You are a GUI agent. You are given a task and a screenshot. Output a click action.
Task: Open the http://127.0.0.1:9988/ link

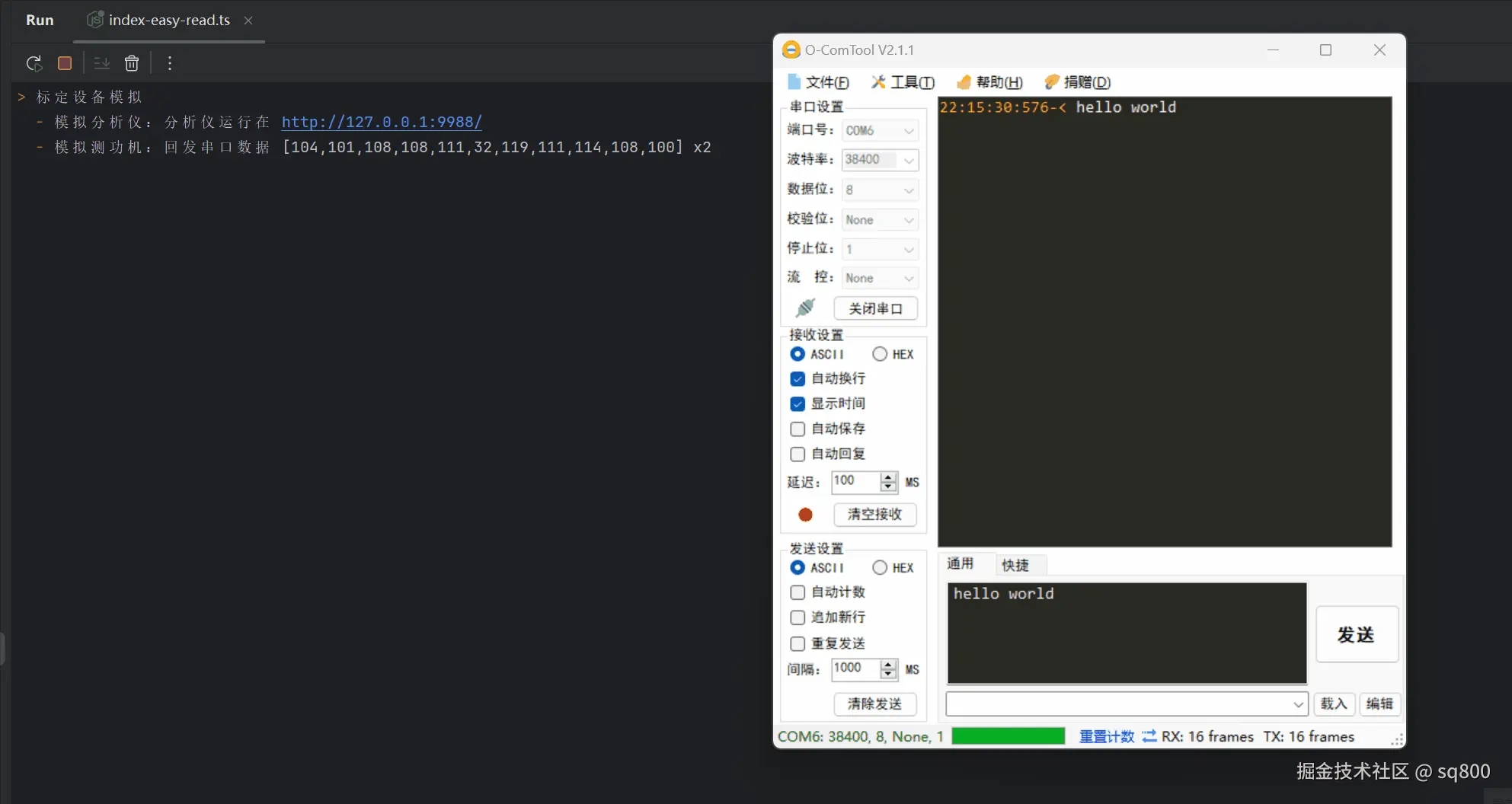(x=382, y=122)
